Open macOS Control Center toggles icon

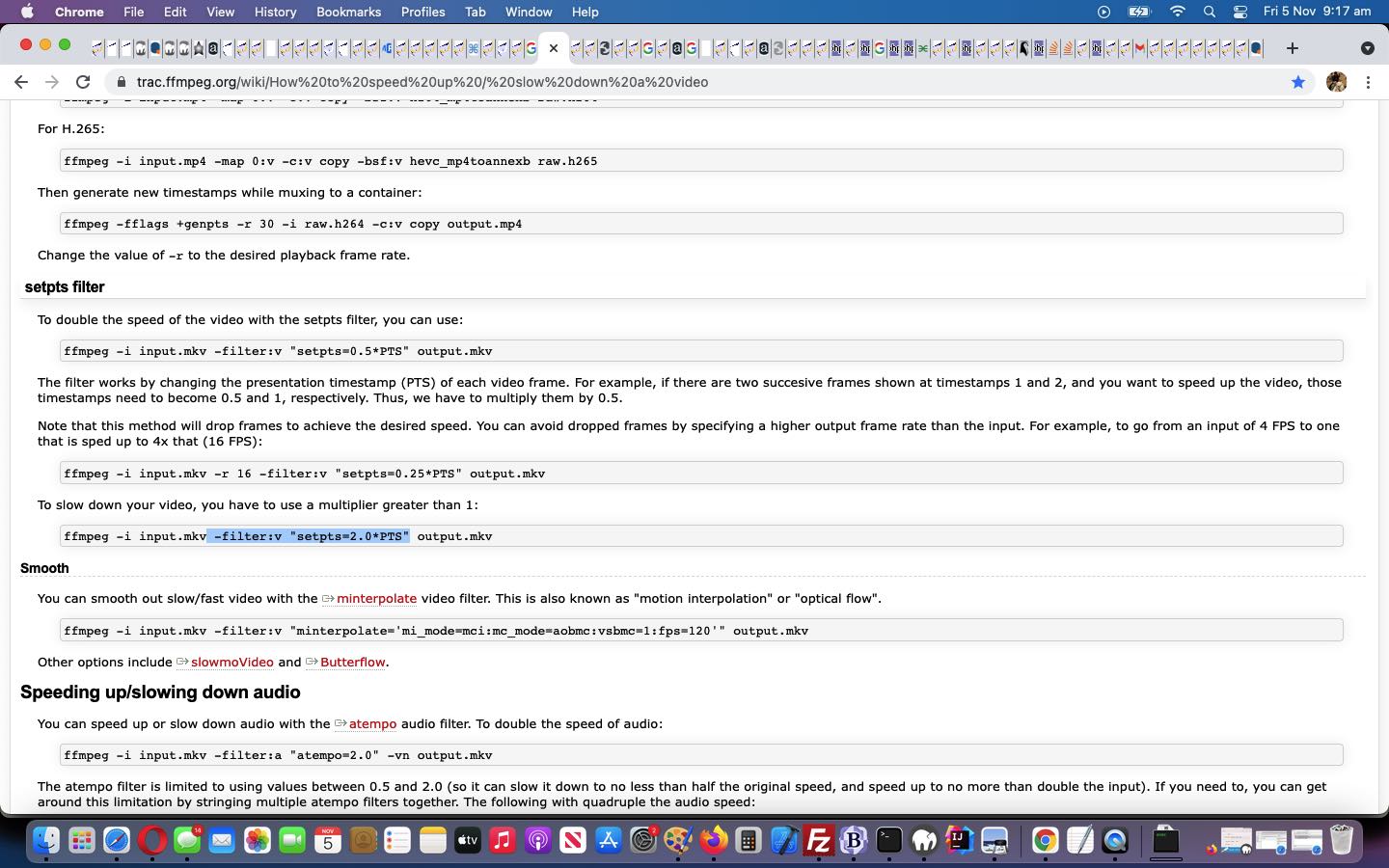(1240, 12)
